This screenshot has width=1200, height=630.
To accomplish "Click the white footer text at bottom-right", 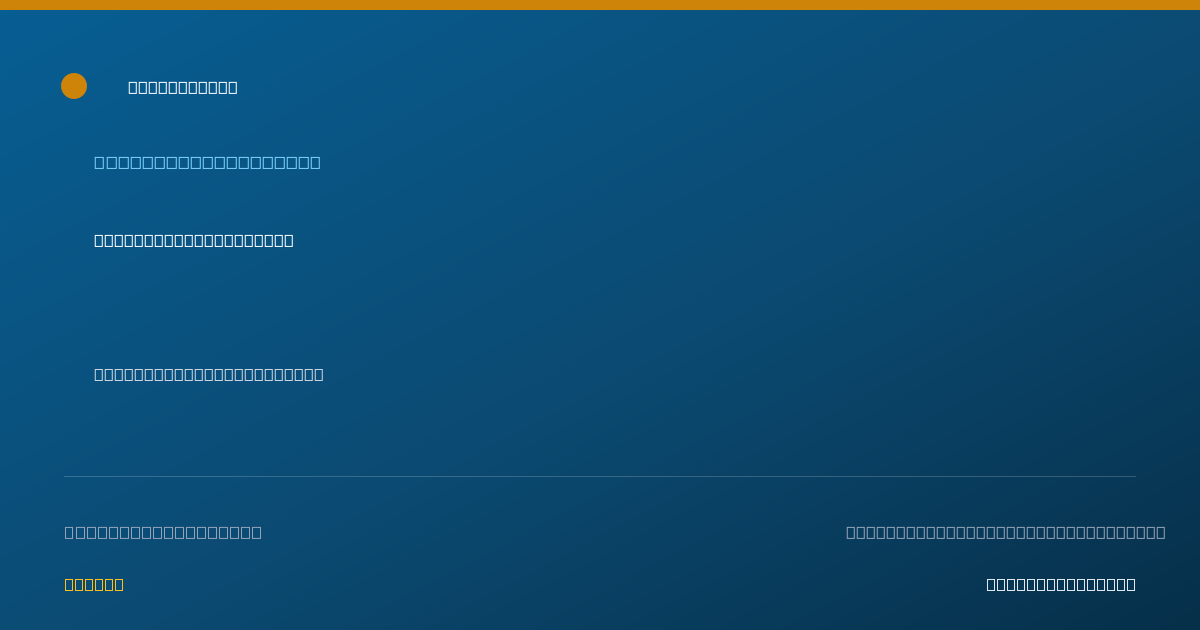I will [x=1061, y=584].
